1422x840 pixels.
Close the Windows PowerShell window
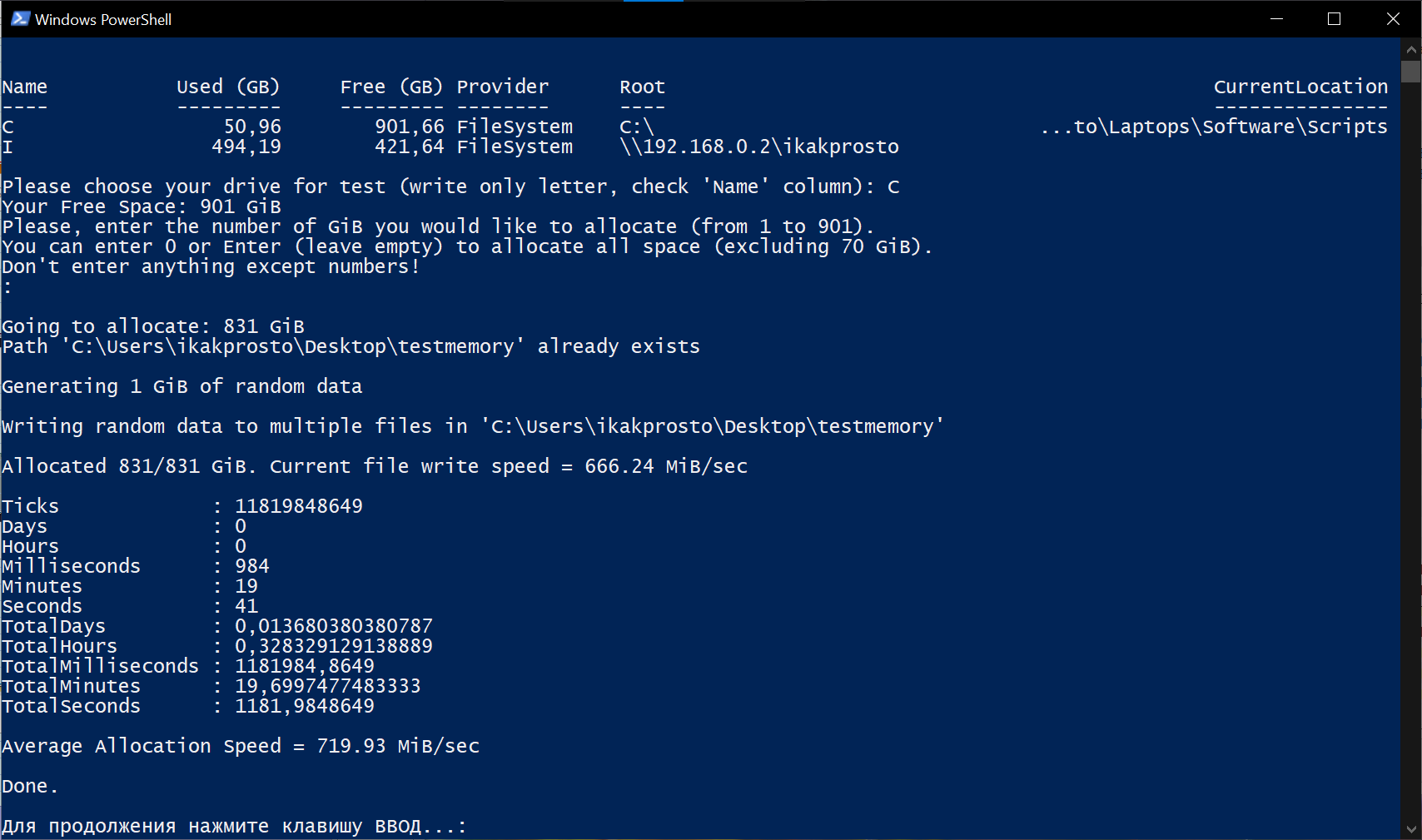click(x=1393, y=18)
